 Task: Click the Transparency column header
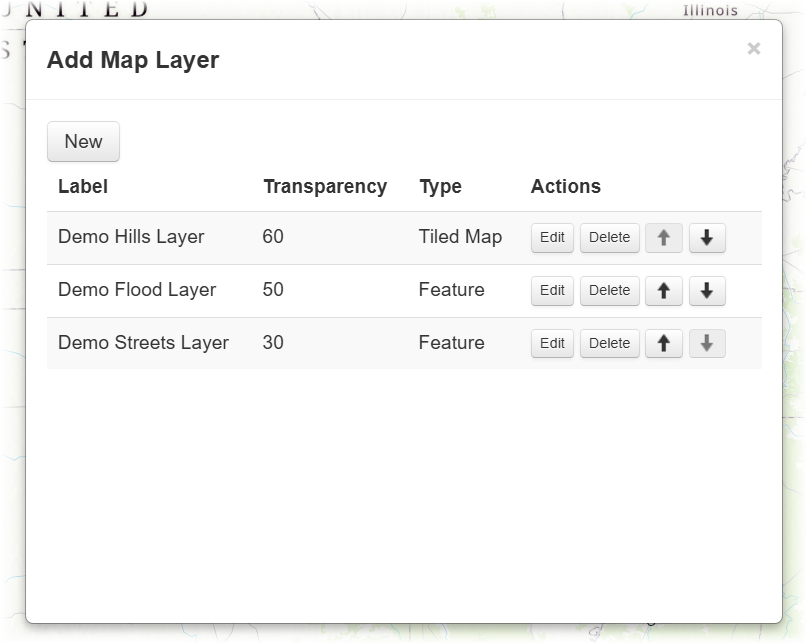tap(325, 186)
